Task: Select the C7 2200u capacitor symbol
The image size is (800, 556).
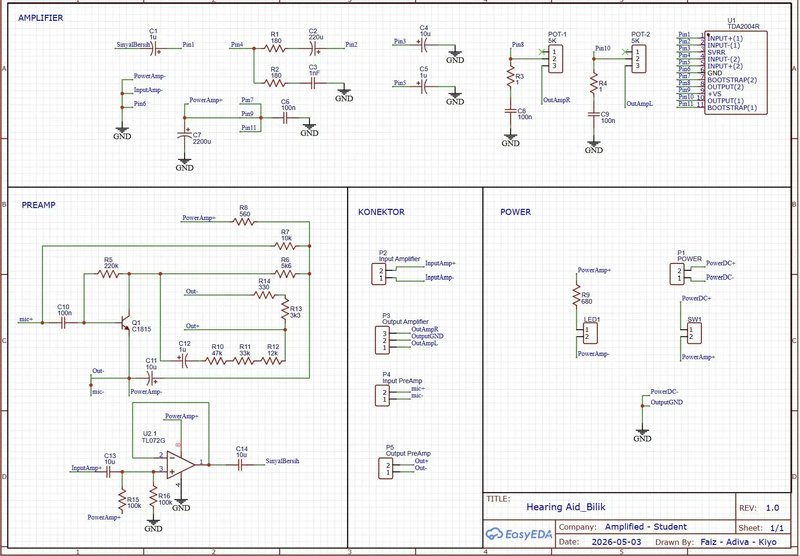Action: (184, 136)
